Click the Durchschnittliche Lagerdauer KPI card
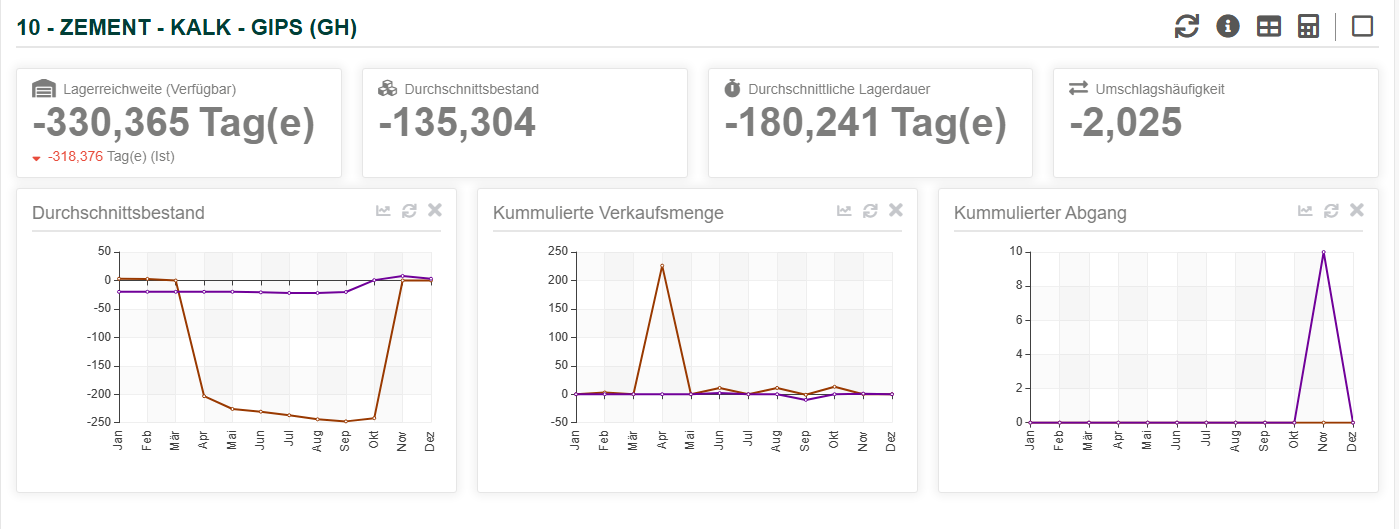1399x529 pixels. point(869,122)
